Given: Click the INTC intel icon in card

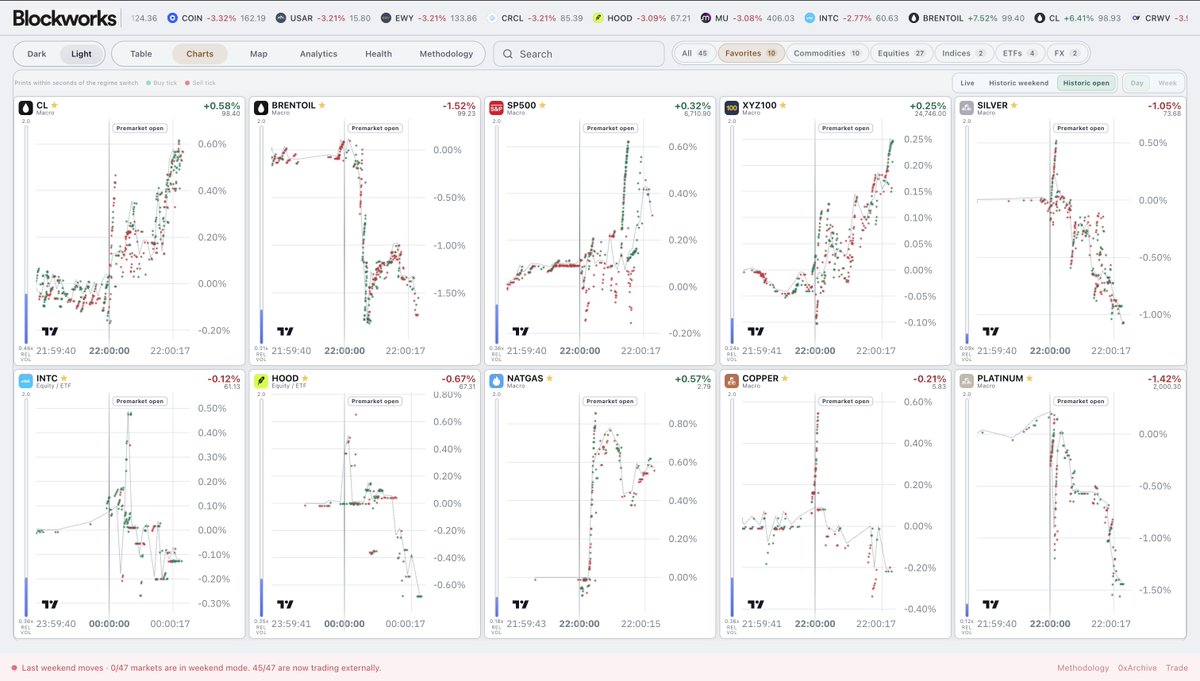Looking at the screenshot, I should coord(25,381).
